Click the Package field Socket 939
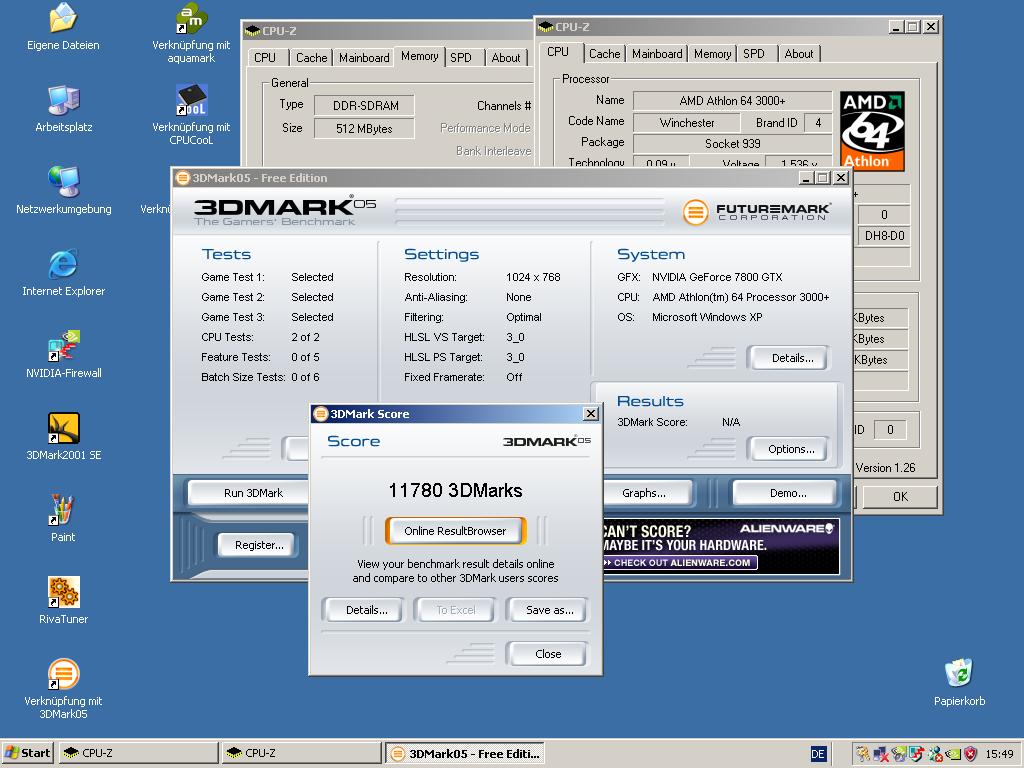 (x=732, y=143)
